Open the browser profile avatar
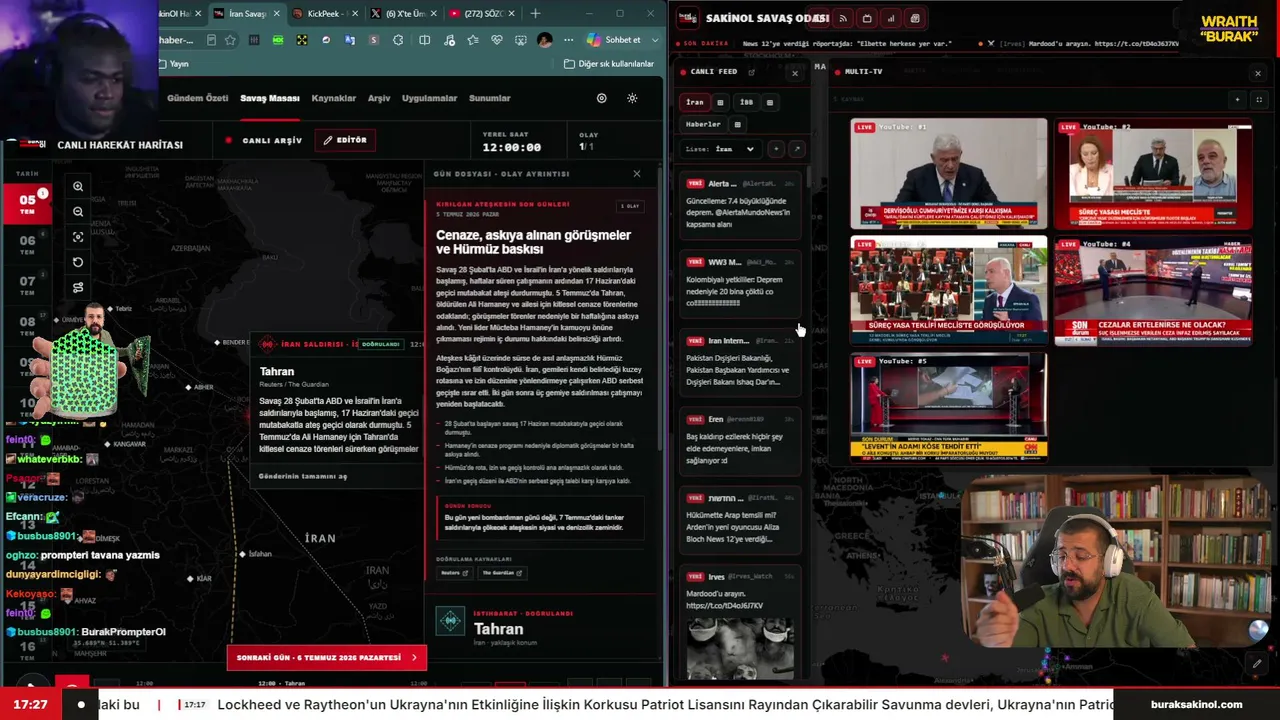The width and height of the screenshot is (1280, 720). click(544, 40)
